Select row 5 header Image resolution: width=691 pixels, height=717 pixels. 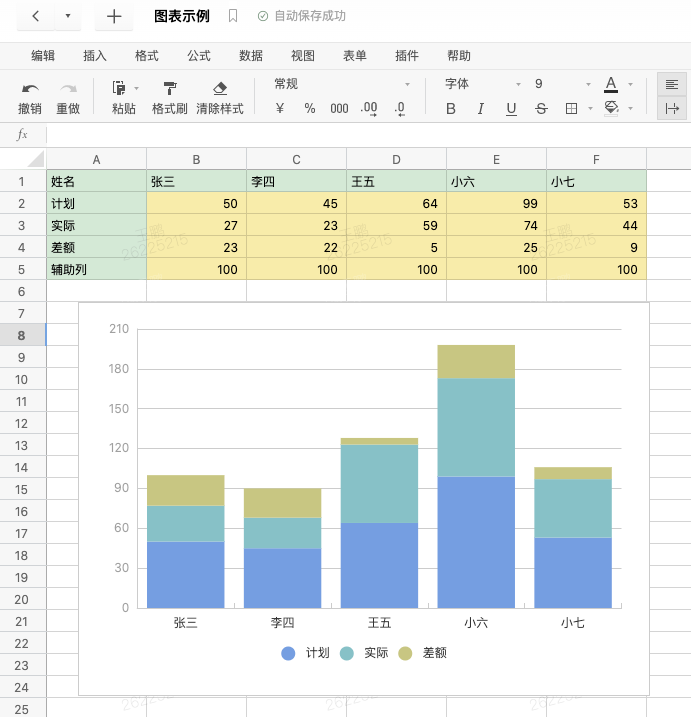(x=21, y=270)
